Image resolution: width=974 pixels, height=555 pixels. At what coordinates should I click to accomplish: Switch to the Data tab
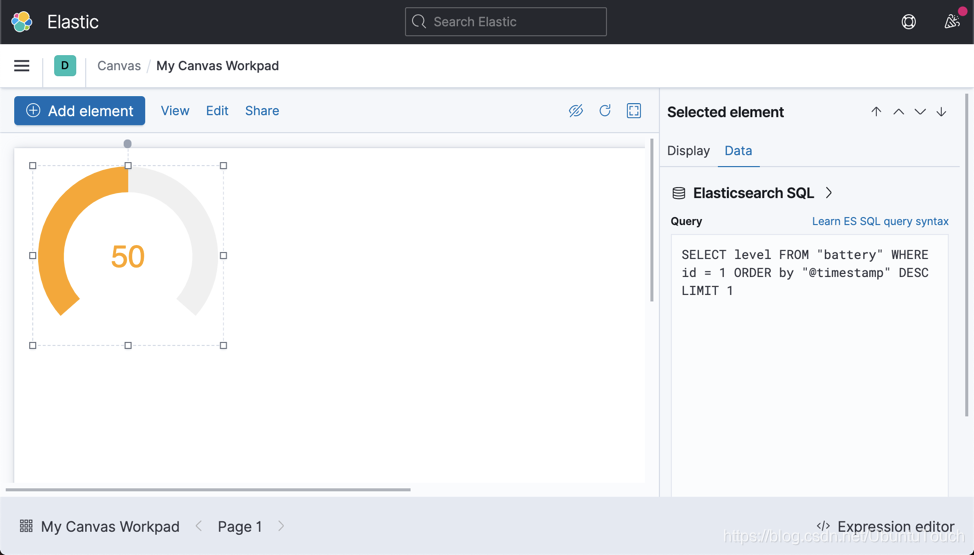coord(739,151)
